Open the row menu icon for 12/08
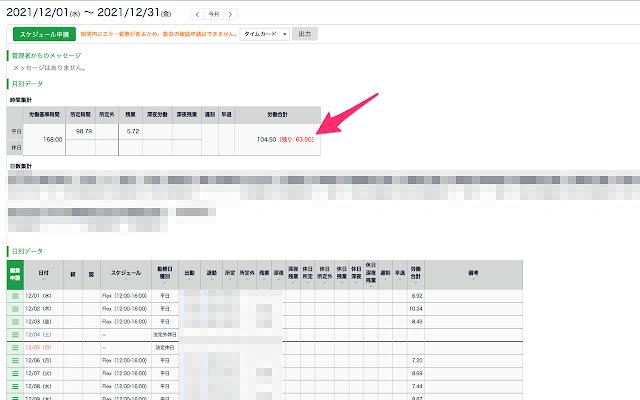 pos(15,387)
